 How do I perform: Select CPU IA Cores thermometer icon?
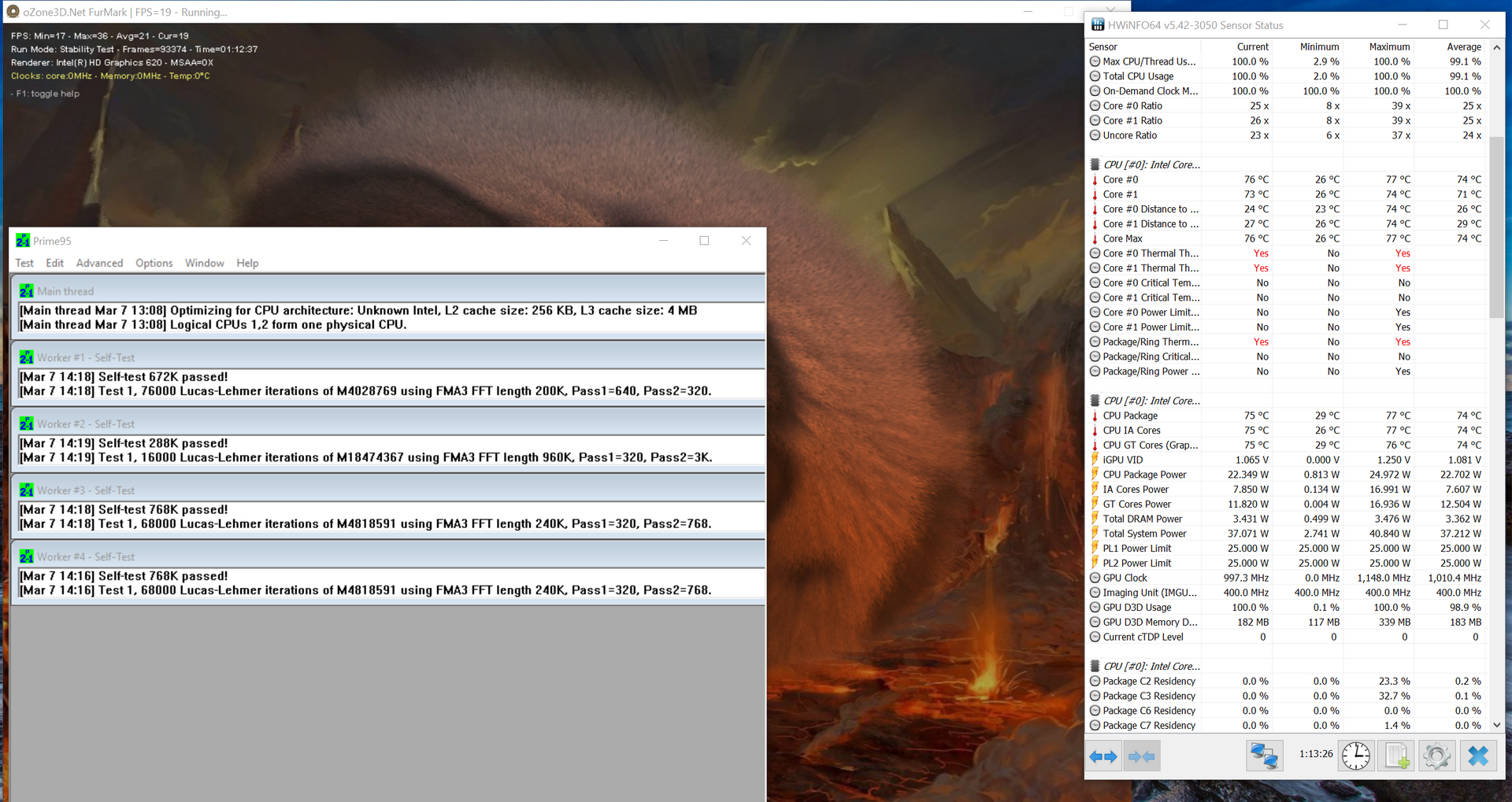[1095, 431]
